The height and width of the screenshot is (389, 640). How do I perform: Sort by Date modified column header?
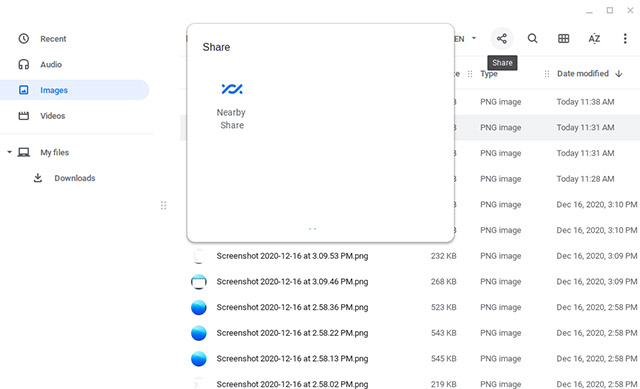point(583,73)
